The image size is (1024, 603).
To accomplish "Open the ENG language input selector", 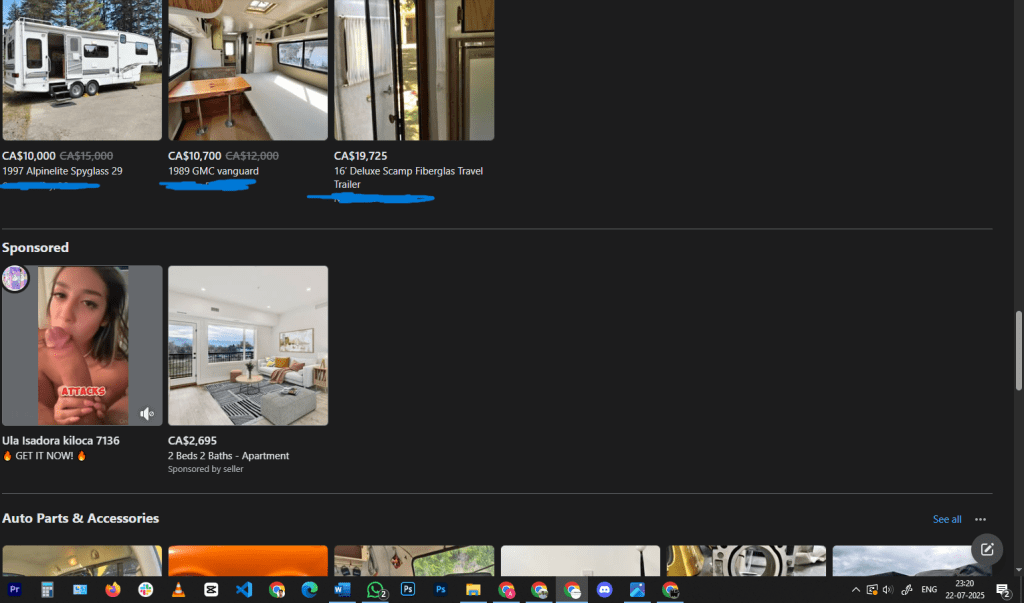I will tap(929, 590).
